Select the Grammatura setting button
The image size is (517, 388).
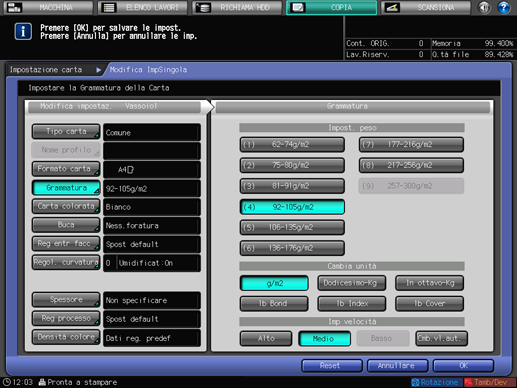point(66,188)
